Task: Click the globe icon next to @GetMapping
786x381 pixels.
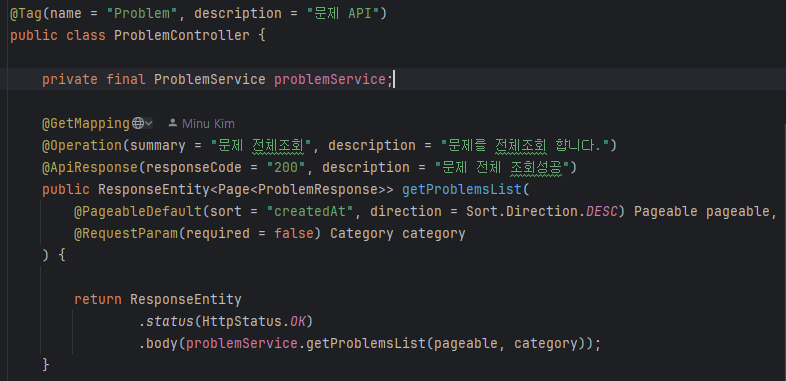Action: [137, 123]
